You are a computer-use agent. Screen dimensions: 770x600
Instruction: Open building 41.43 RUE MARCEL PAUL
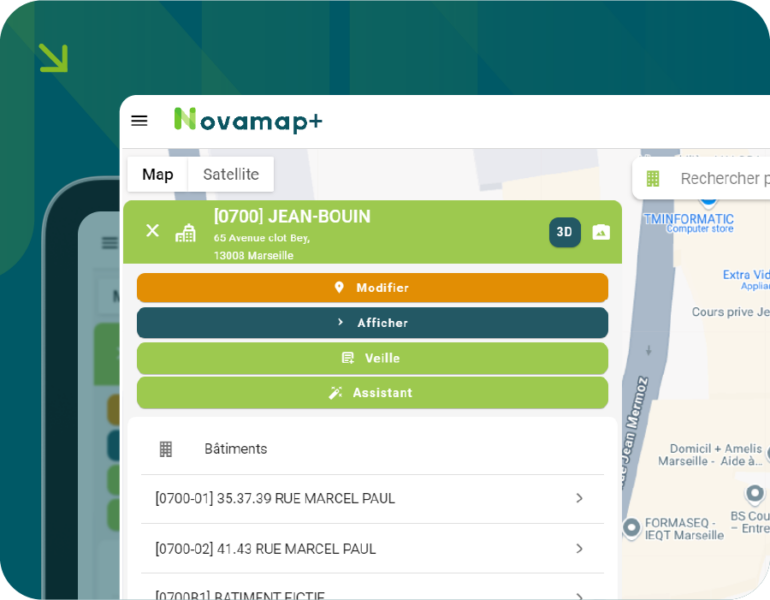pos(372,549)
